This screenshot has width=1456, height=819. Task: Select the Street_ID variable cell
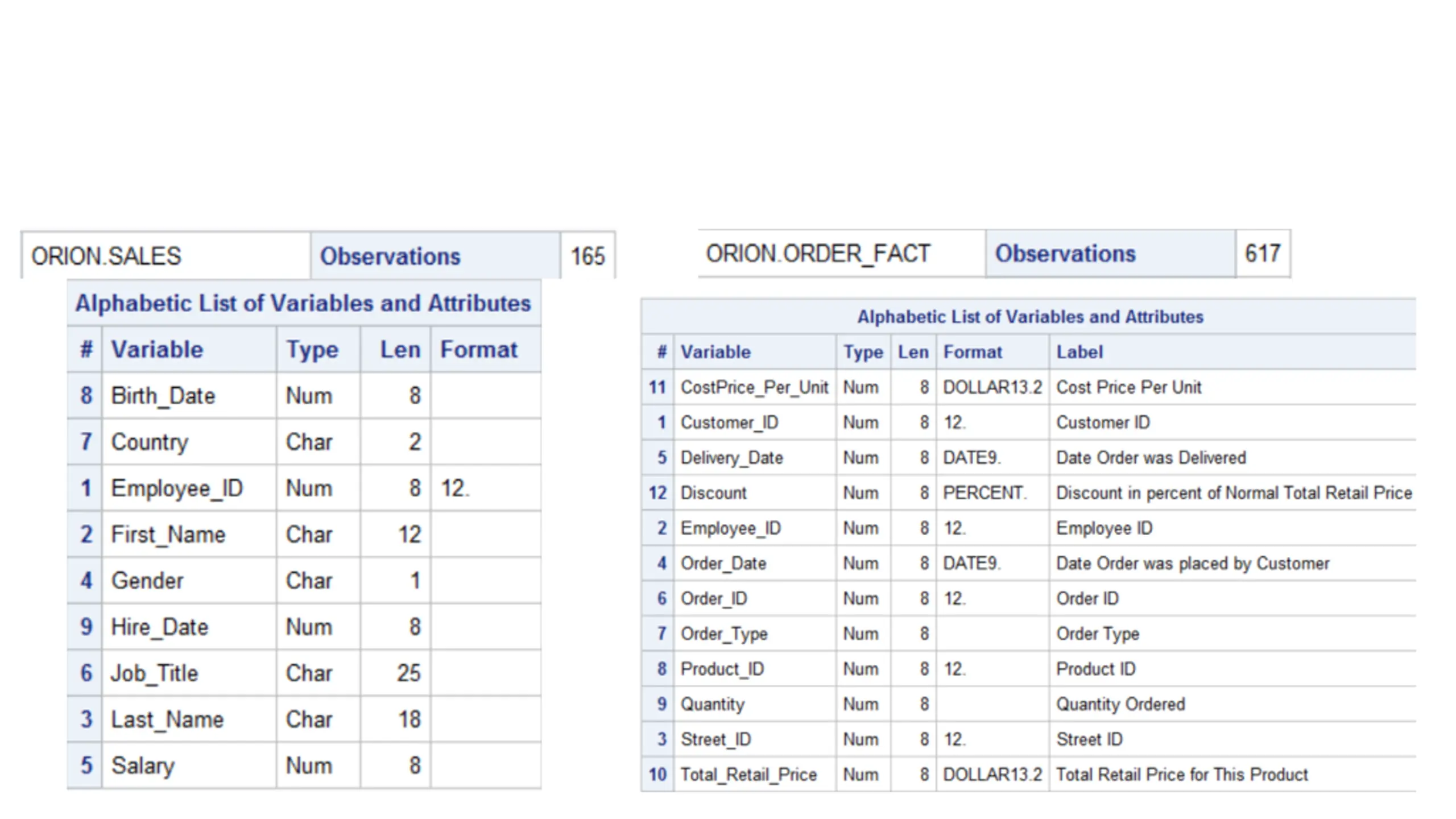755,739
